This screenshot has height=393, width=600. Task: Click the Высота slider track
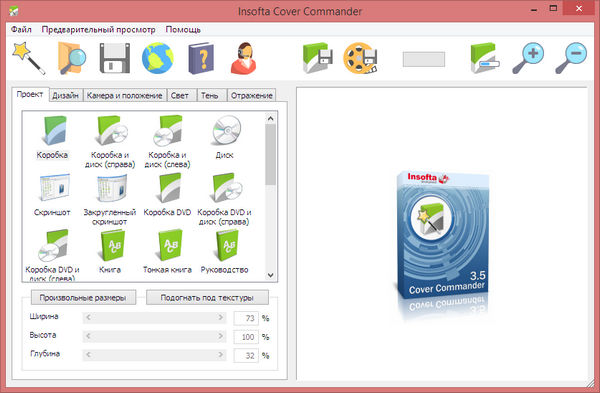click(x=154, y=336)
